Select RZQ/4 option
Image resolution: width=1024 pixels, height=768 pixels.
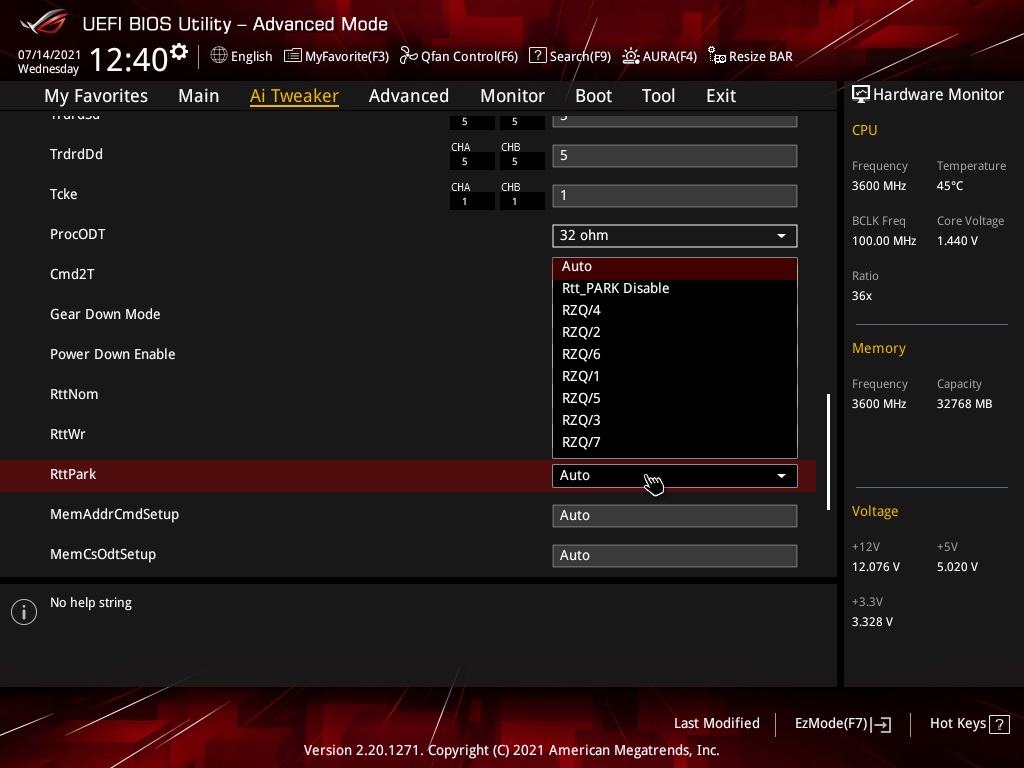(x=675, y=310)
